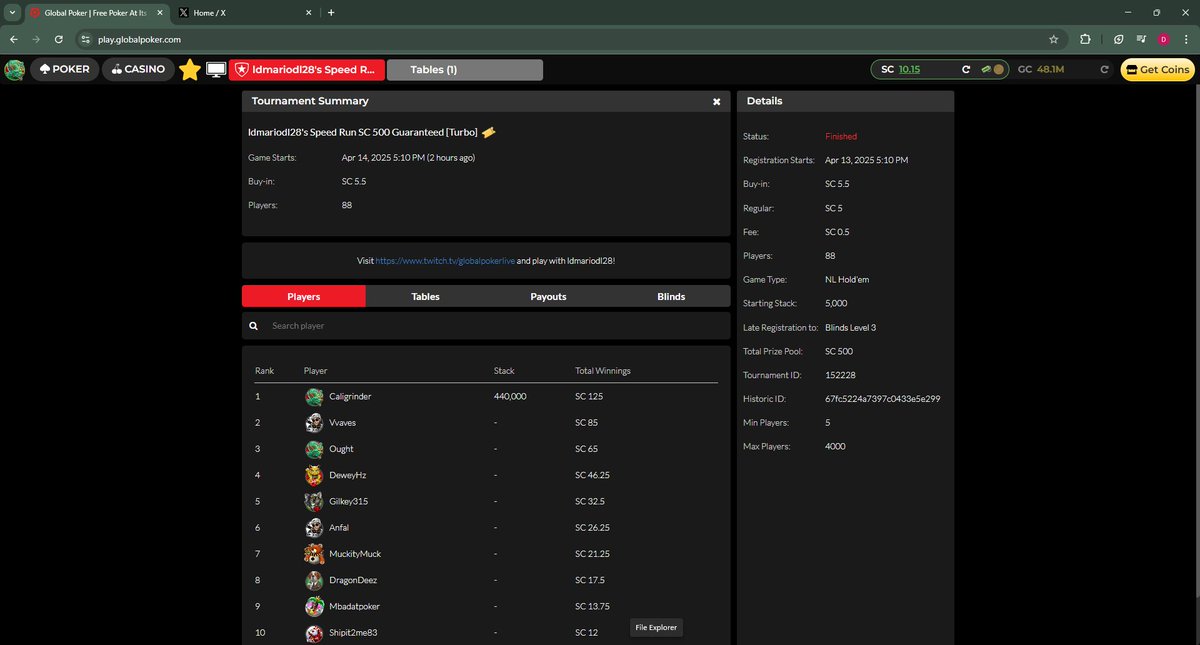
Task: Select player name Vvaves
Action: [342, 423]
